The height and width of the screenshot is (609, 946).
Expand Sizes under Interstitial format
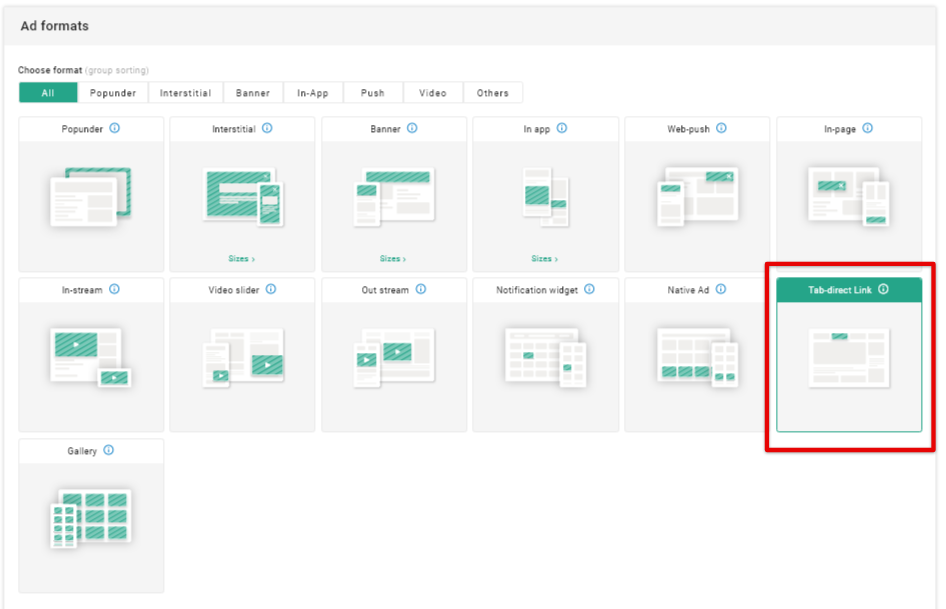pyautogui.click(x=241, y=259)
